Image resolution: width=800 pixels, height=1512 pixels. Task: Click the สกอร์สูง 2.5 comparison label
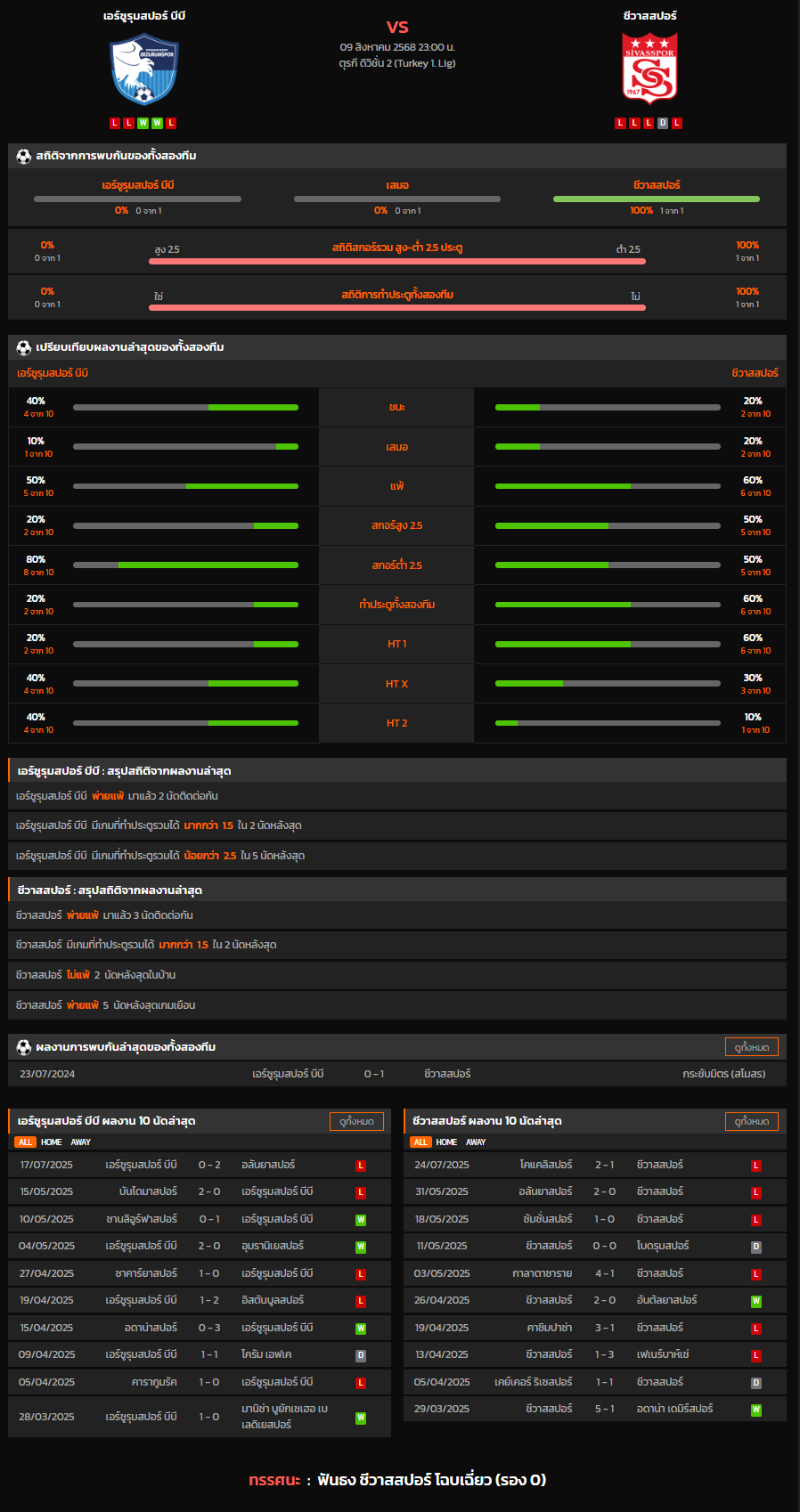397,525
